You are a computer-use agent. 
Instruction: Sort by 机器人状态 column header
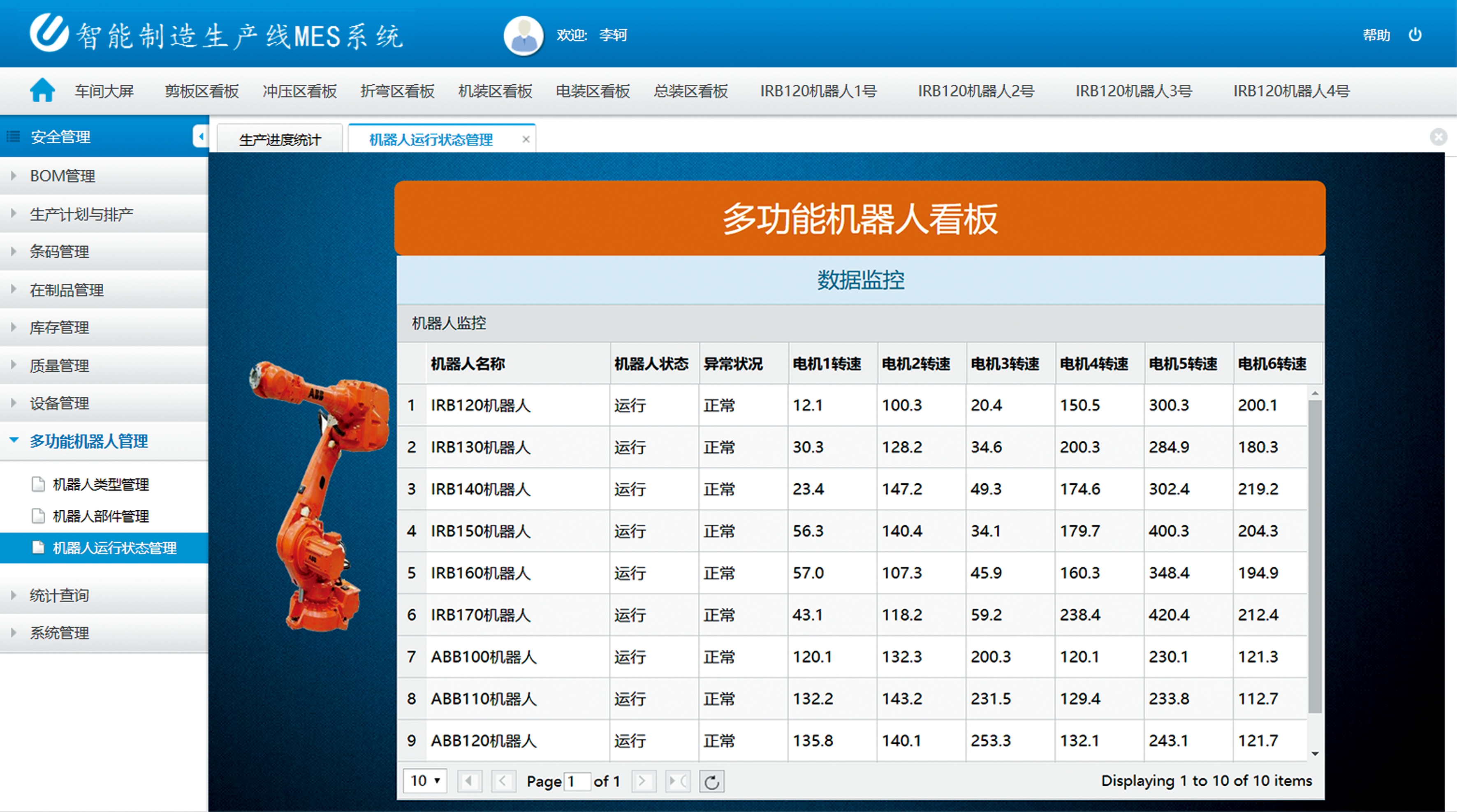coord(655,363)
